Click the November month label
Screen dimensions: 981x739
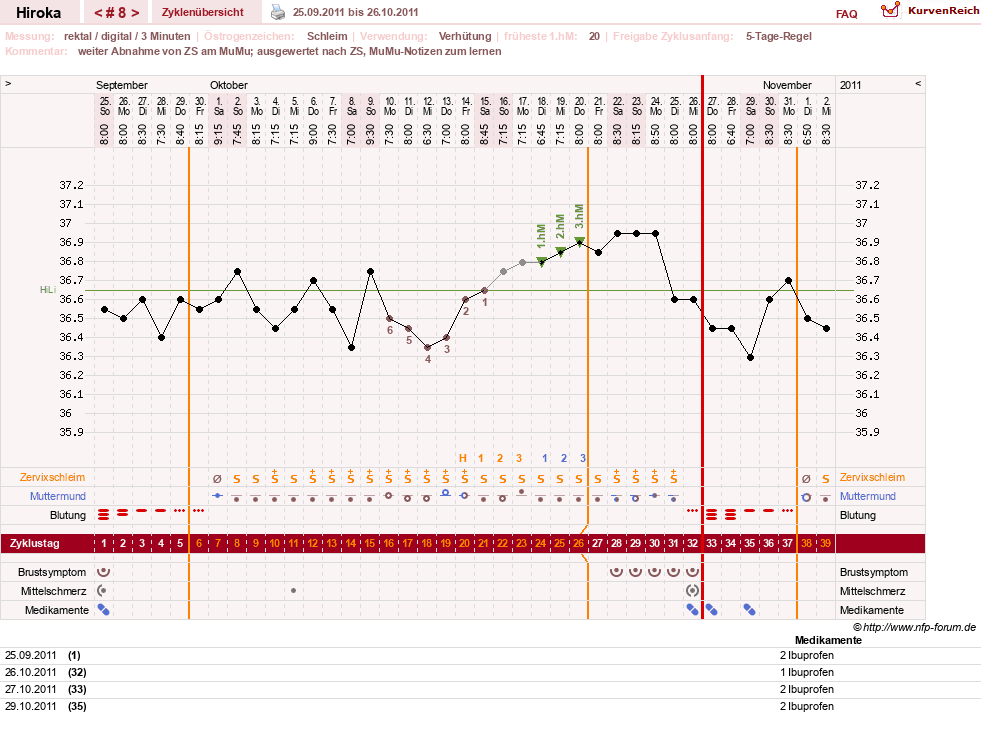(786, 85)
